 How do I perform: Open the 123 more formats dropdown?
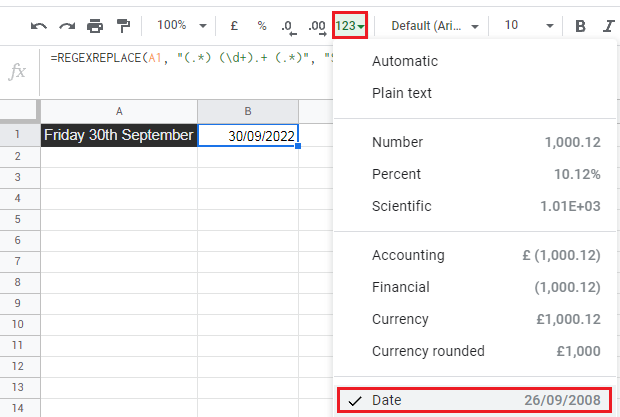[x=350, y=25]
